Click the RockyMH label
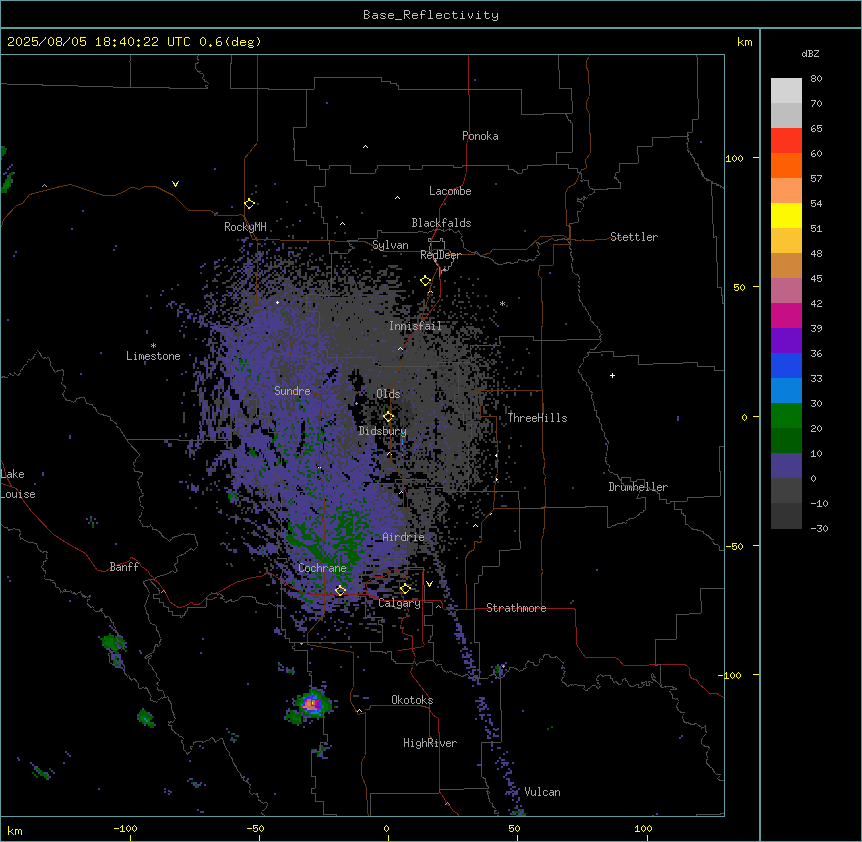862x842 pixels. pos(245,226)
